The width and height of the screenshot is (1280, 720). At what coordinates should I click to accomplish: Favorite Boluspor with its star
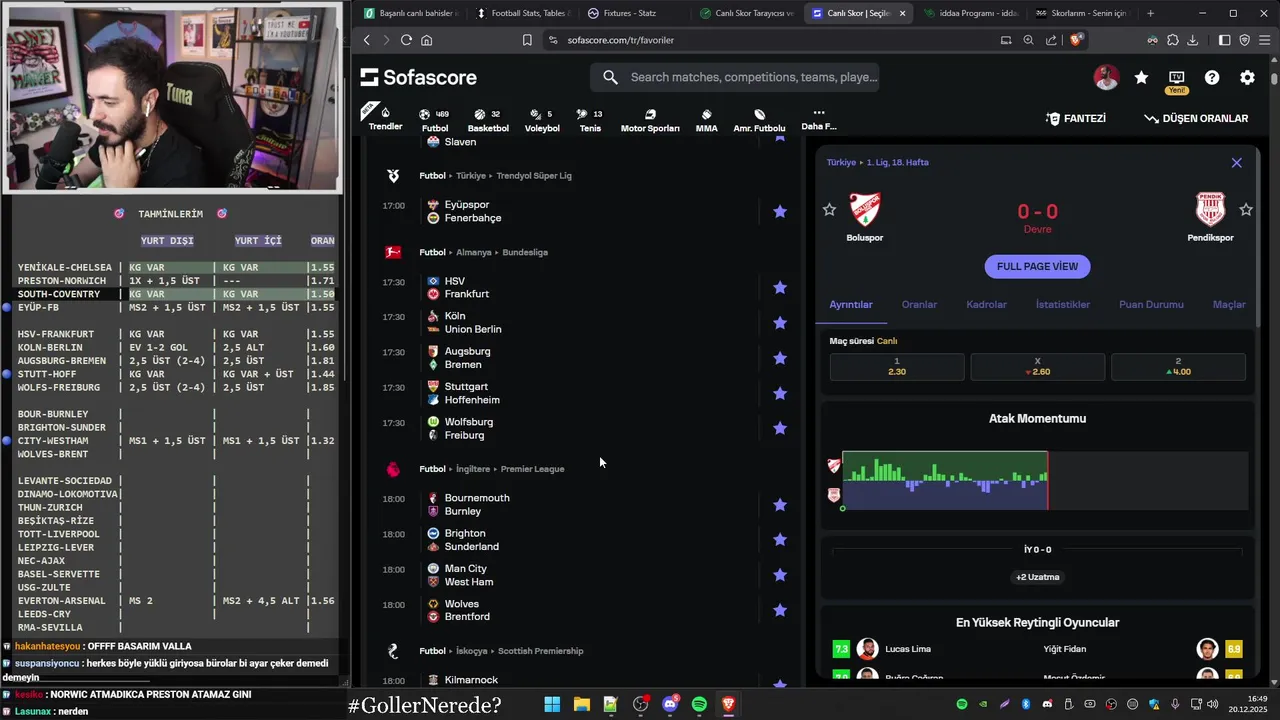click(x=829, y=209)
